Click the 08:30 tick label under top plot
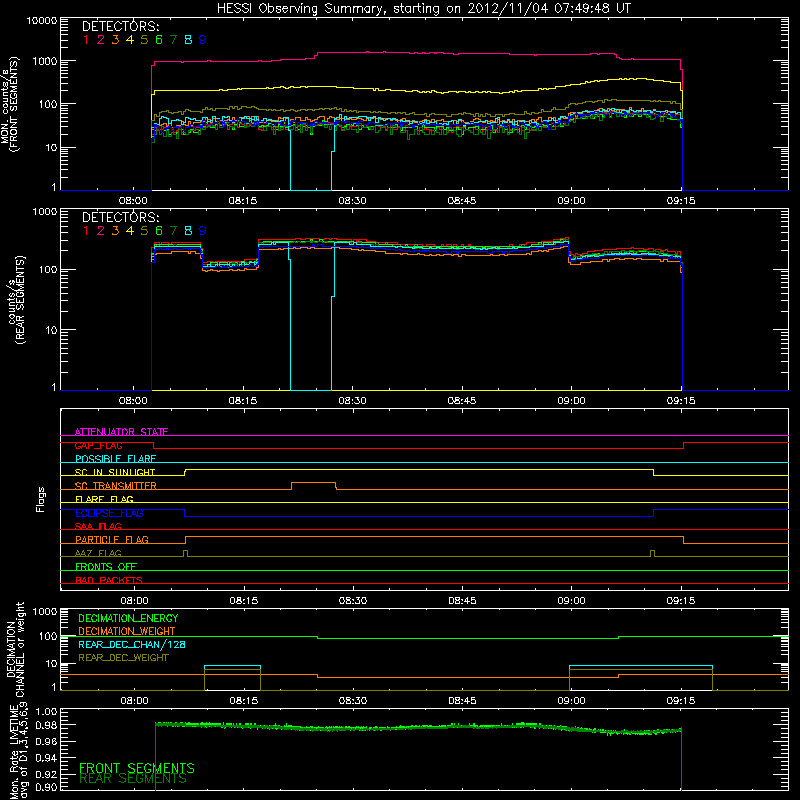The height and width of the screenshot is (800, 800). click(x=352, y=201)
